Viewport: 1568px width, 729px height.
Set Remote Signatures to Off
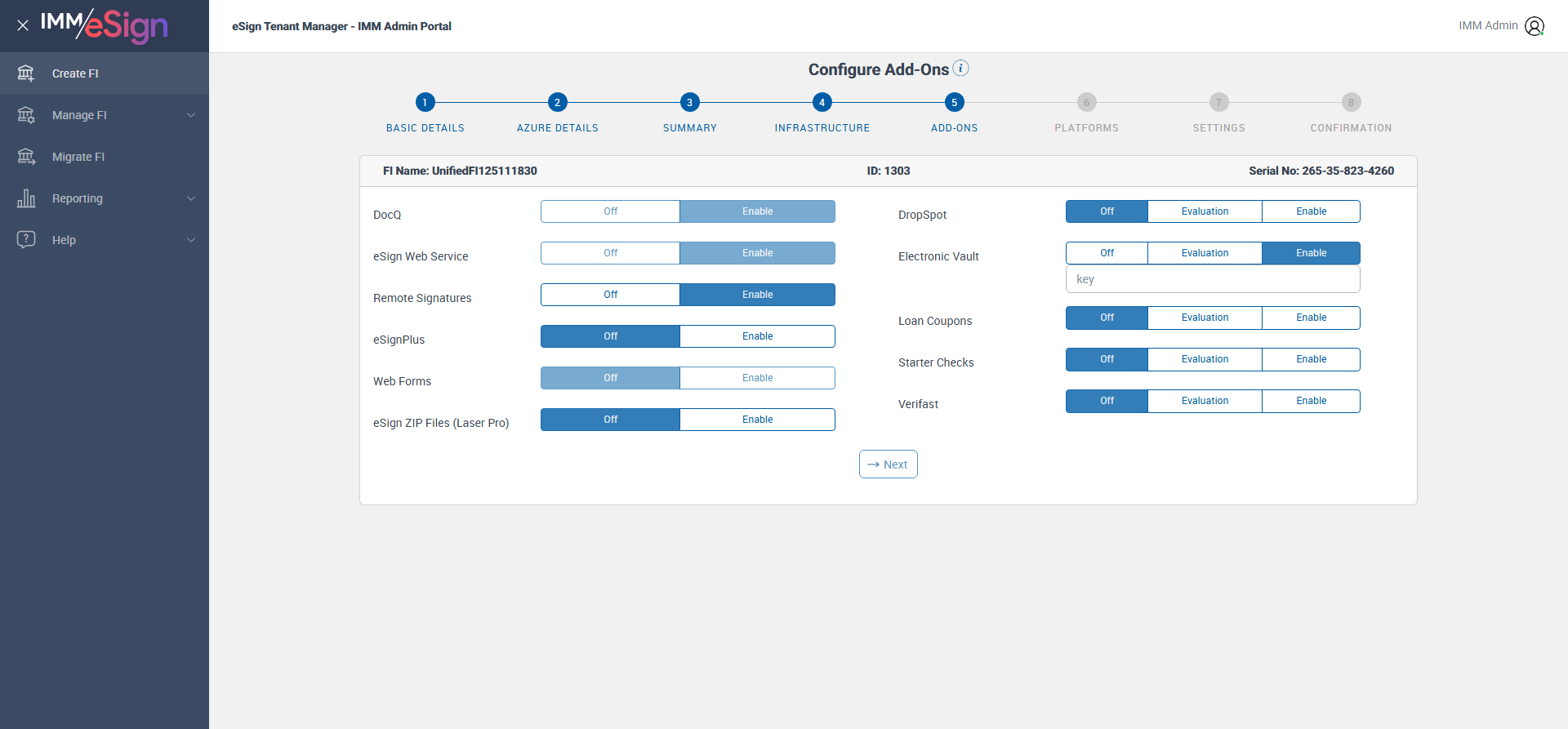[x=610, y=295]
